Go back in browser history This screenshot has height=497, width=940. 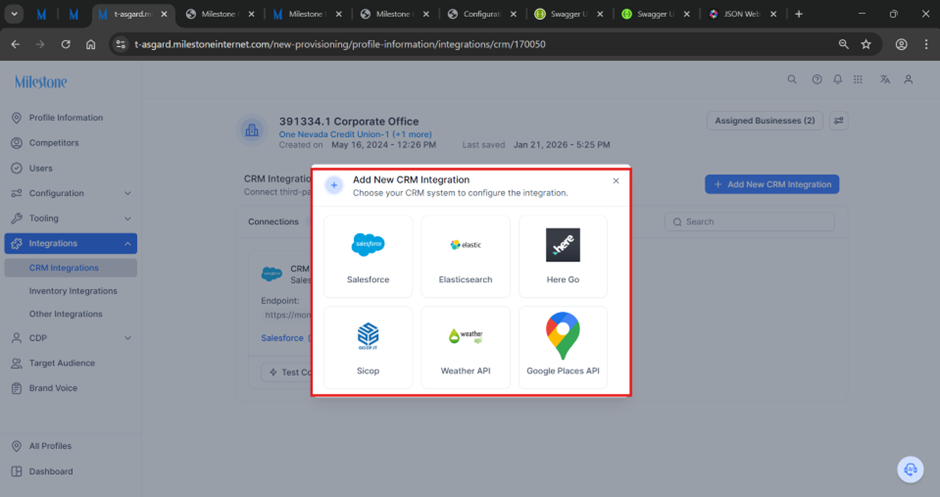16,44
